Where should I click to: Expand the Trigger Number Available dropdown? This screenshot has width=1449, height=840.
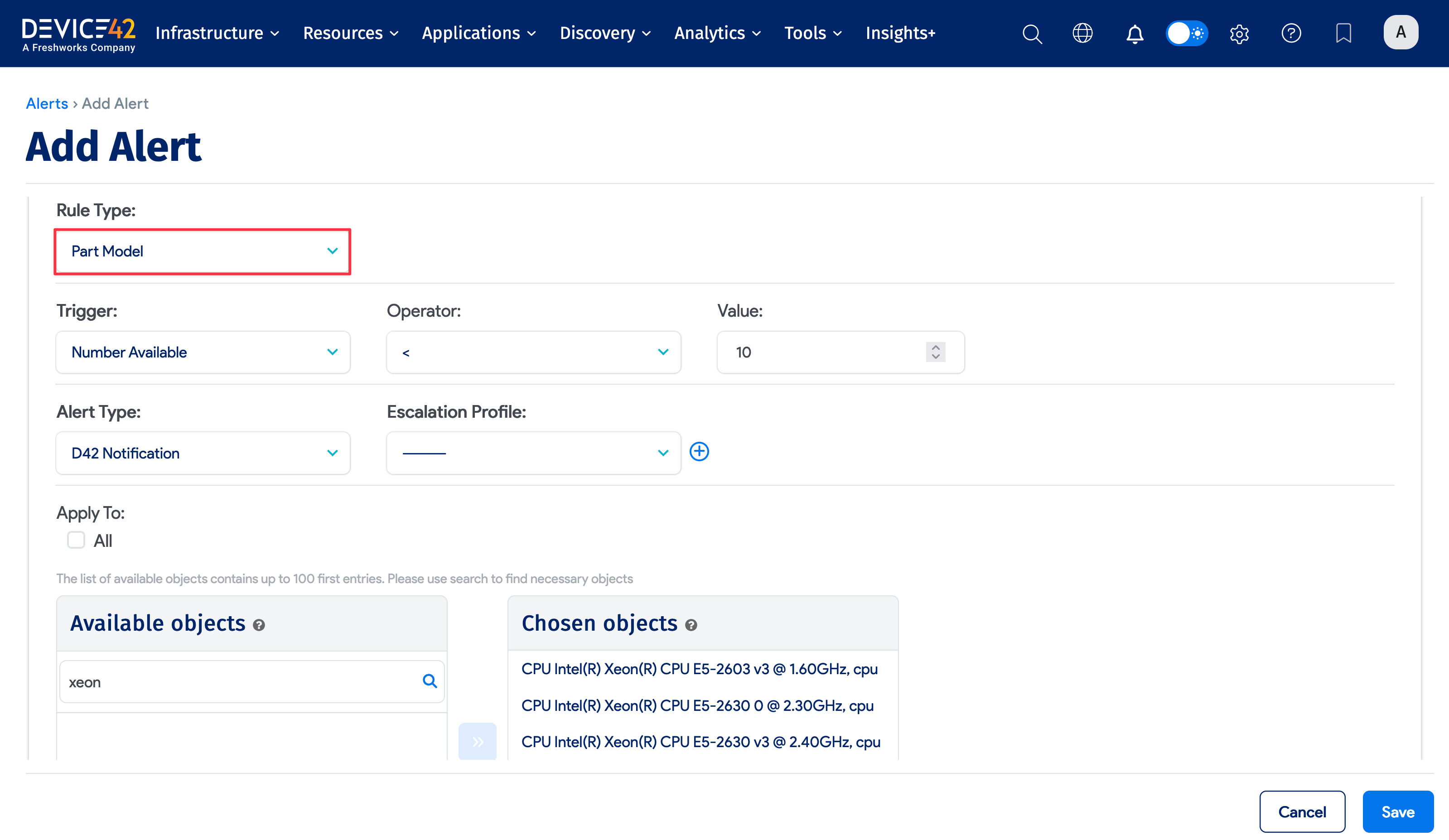(203, 352)
